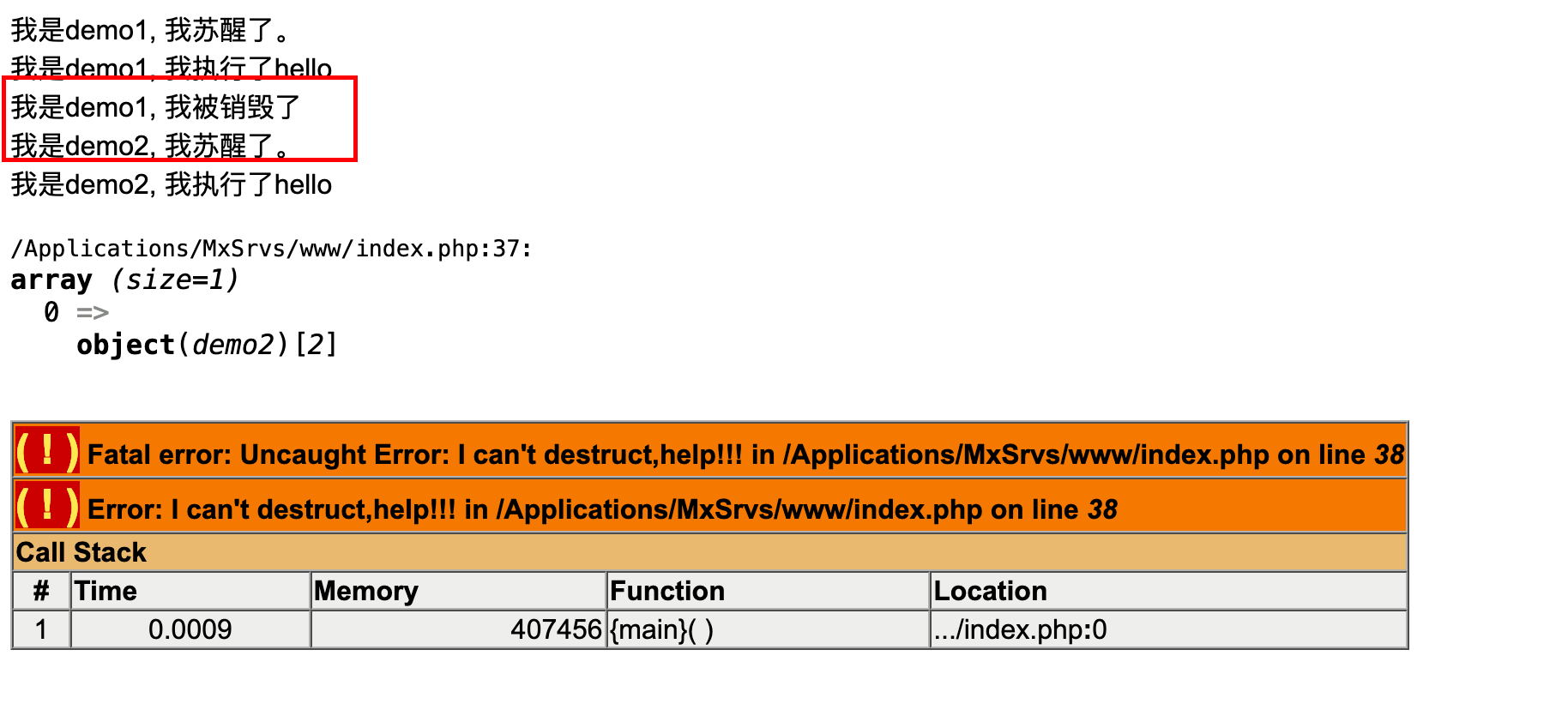Click the warning icon beside 'Fatal error'
This screenshot has height=710, width=1568.
47,451
